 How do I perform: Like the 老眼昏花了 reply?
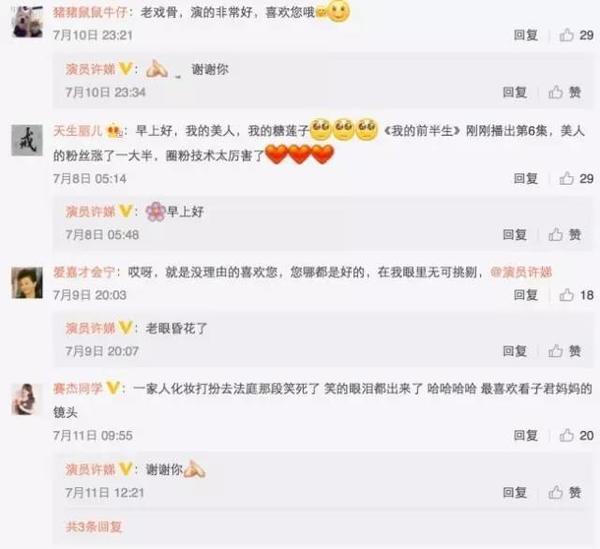[565, 351]
